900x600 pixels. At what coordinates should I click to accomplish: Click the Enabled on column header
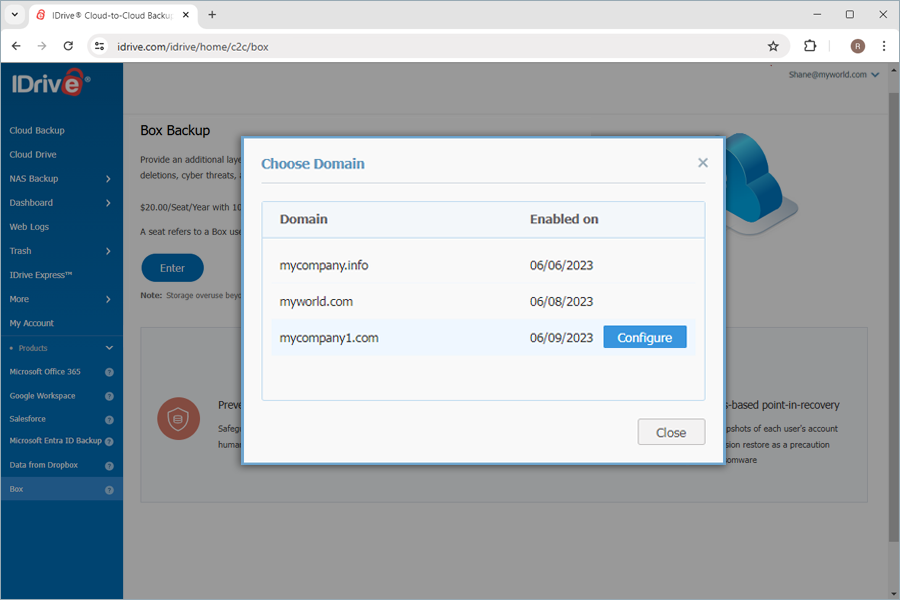point(564,219)
